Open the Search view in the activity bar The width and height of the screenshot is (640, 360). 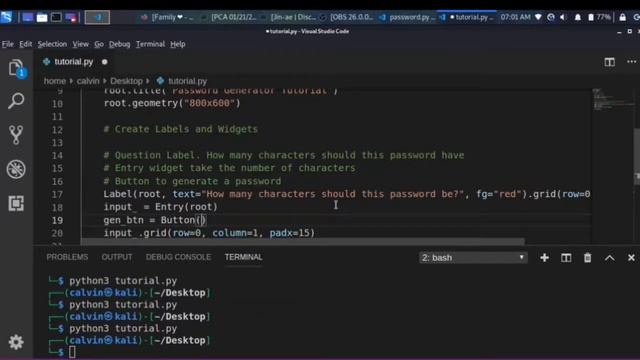[16, 101]
